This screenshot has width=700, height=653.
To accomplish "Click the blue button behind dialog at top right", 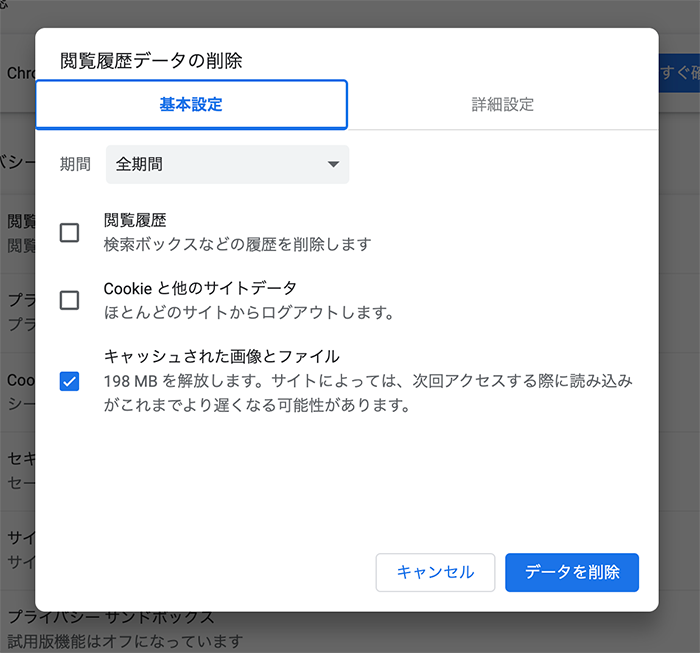I will coord(679,73).
